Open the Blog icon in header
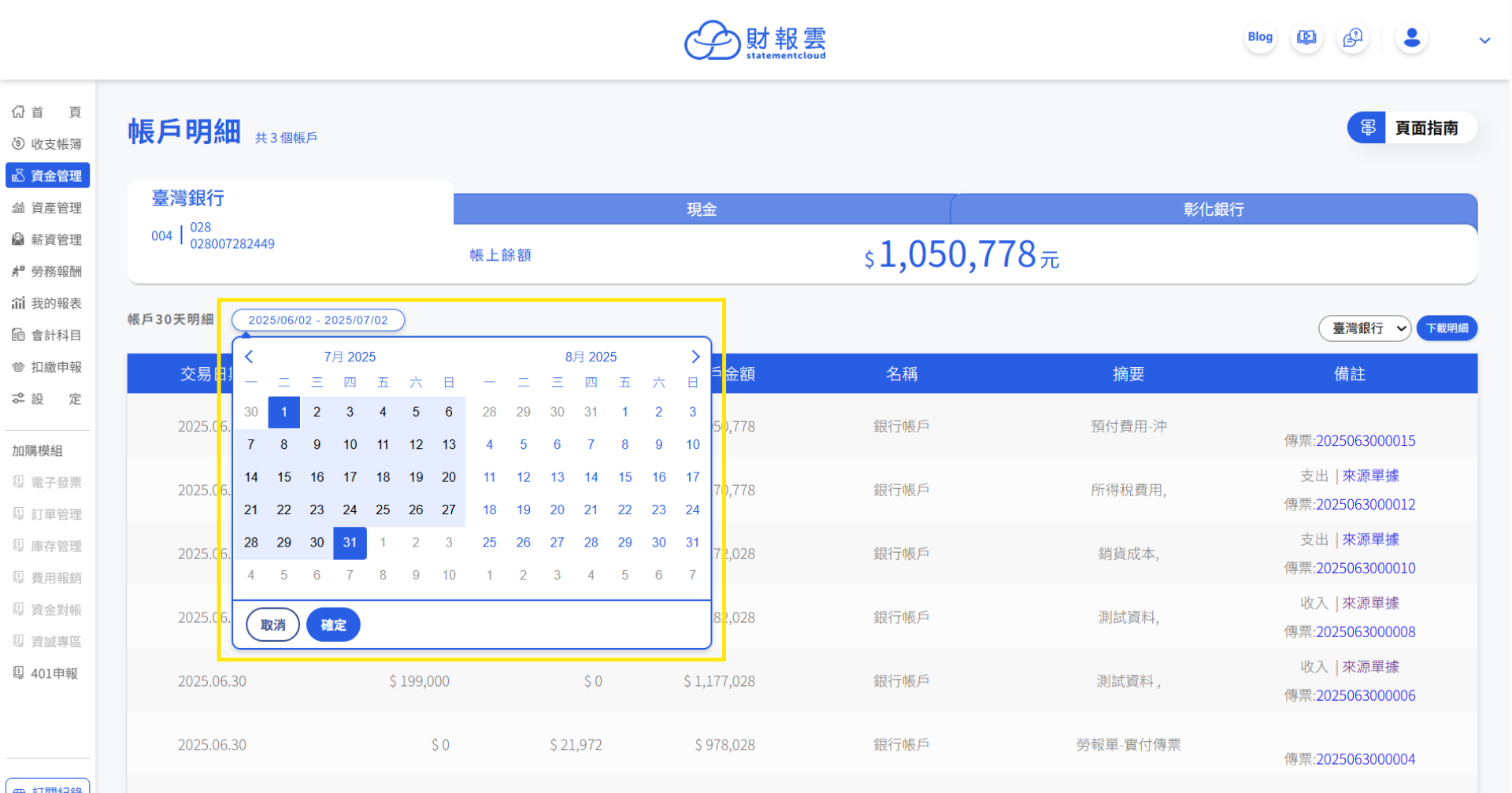Viewport: 1512px width, 793px height. [1260, 37]
